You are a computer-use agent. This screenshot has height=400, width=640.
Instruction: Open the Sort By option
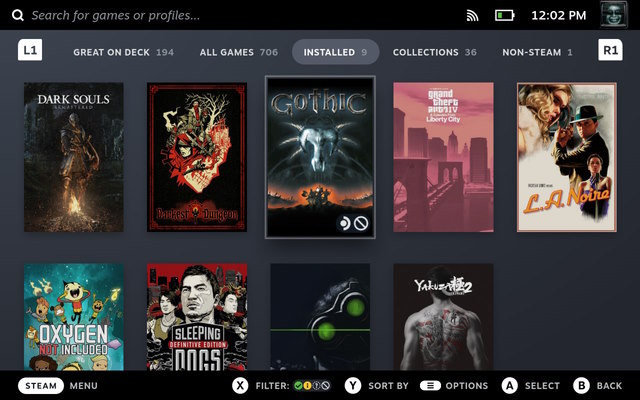point(388,386)
